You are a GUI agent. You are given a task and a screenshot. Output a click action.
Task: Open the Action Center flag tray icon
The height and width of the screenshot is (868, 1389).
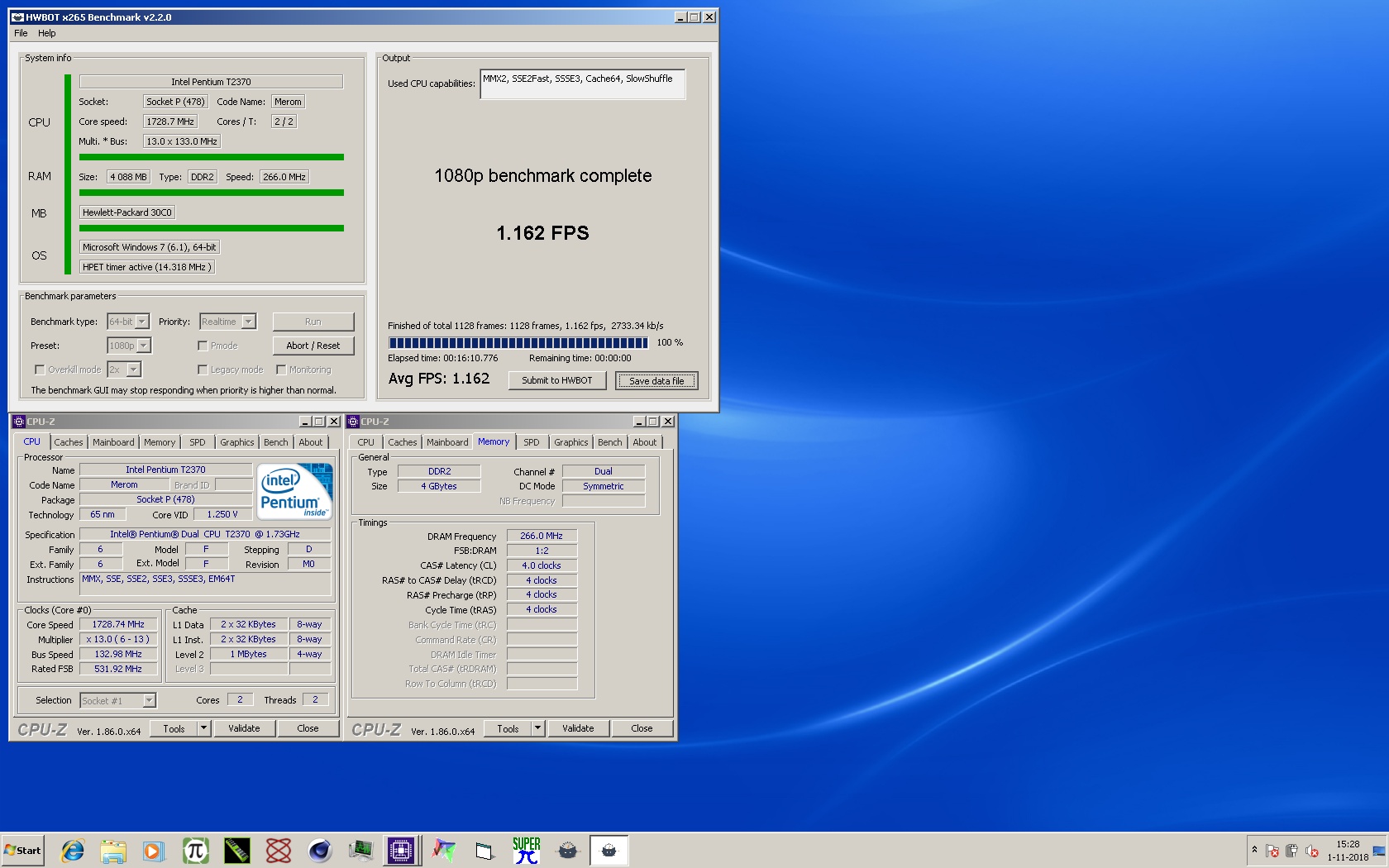click(1272, 851)
